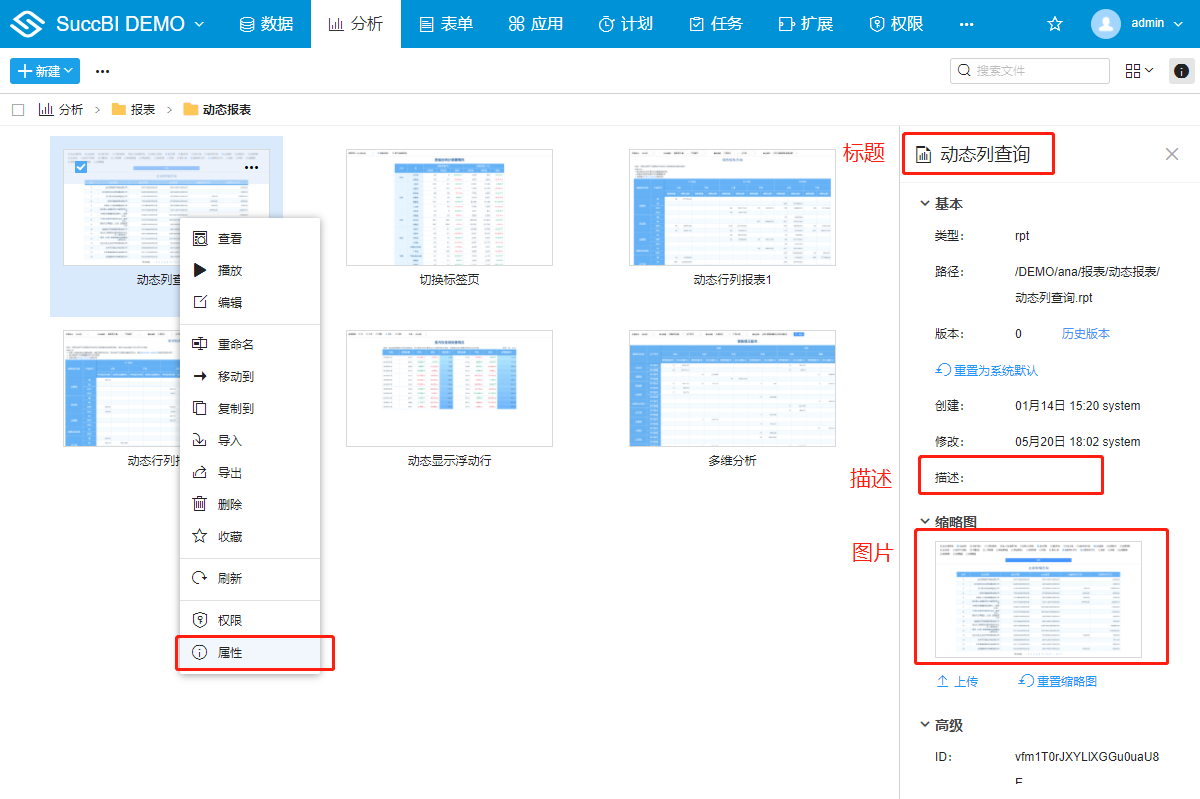Viewport: 1200px width, 799px height.
Task: Click the info panel icon in toolbar
Action: pyautogui.click(x=1182, y=71)
